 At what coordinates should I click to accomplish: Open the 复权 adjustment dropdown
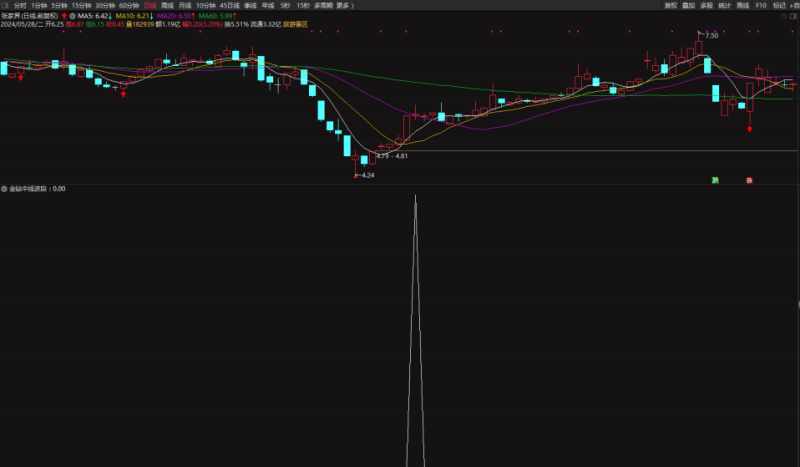(x=670, y=5)
